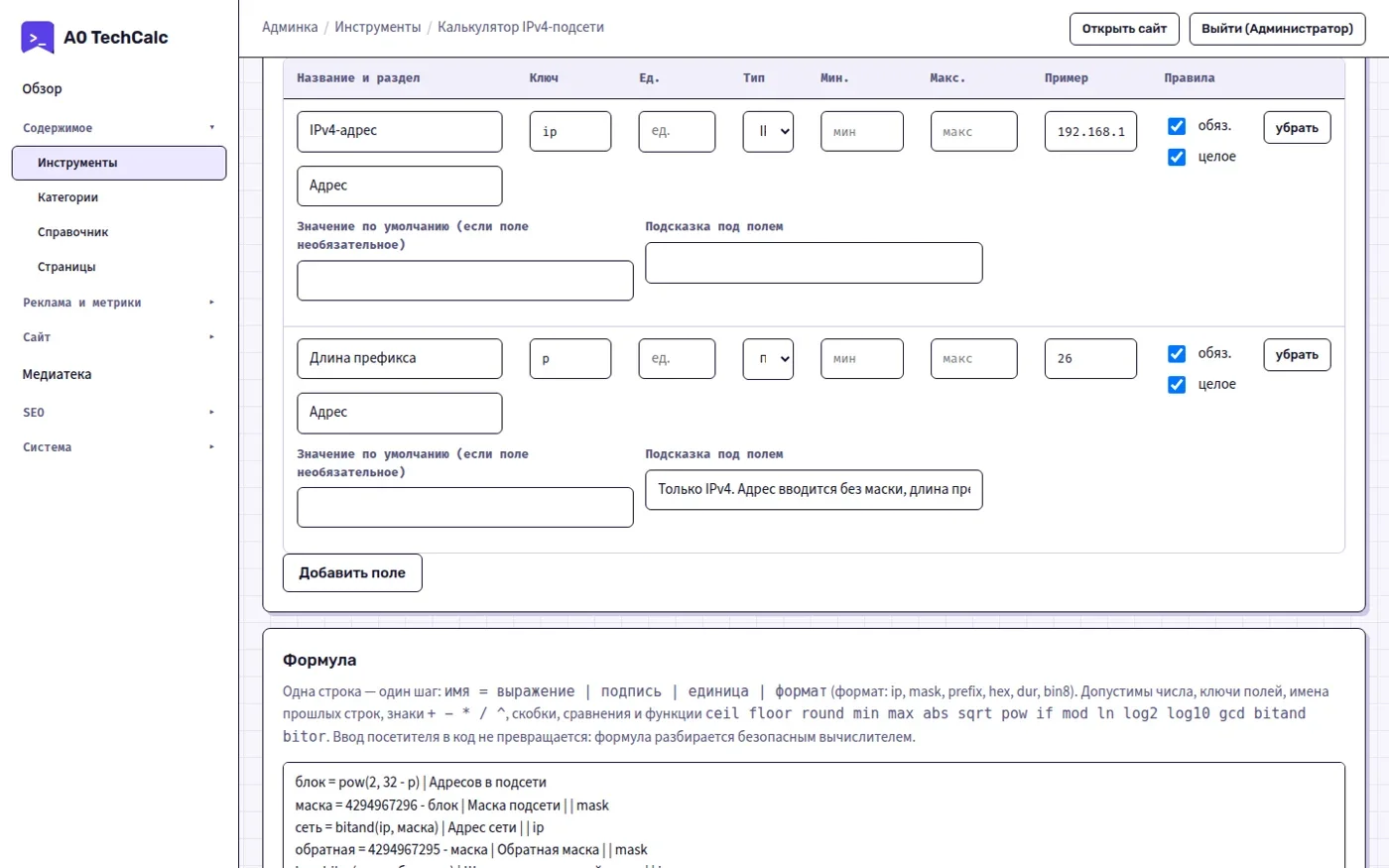This screenshot has height=868, width=1389.
Task: Click the 'Формула' section heading
Action: pyautogui.click(x=319, y=661)
